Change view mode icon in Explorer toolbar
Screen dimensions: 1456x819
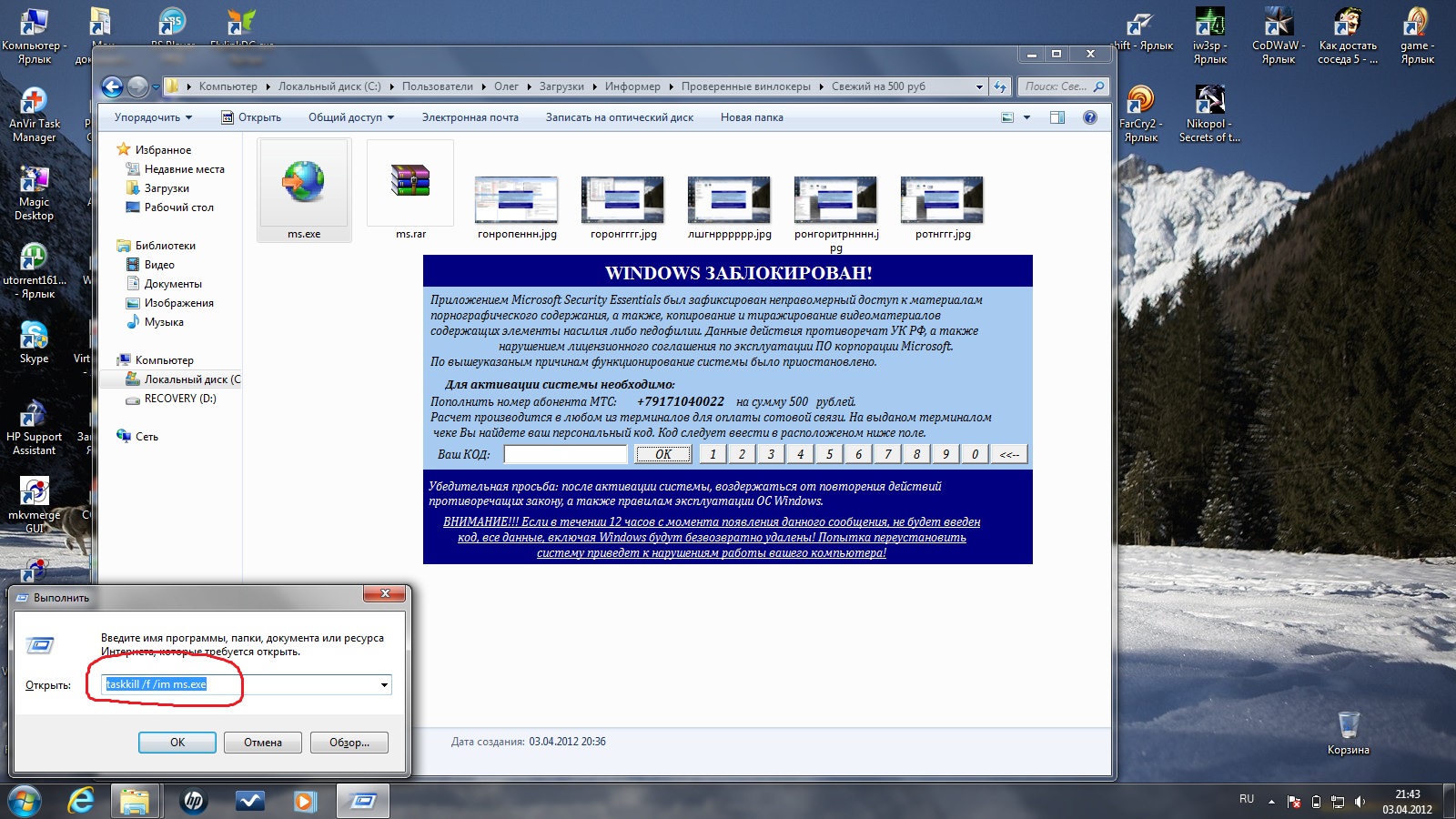tap(1007, 117)
